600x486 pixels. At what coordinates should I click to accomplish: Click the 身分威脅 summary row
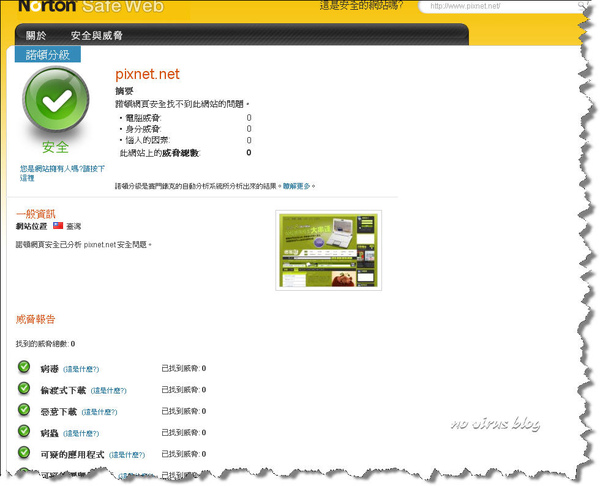point(185,129)
